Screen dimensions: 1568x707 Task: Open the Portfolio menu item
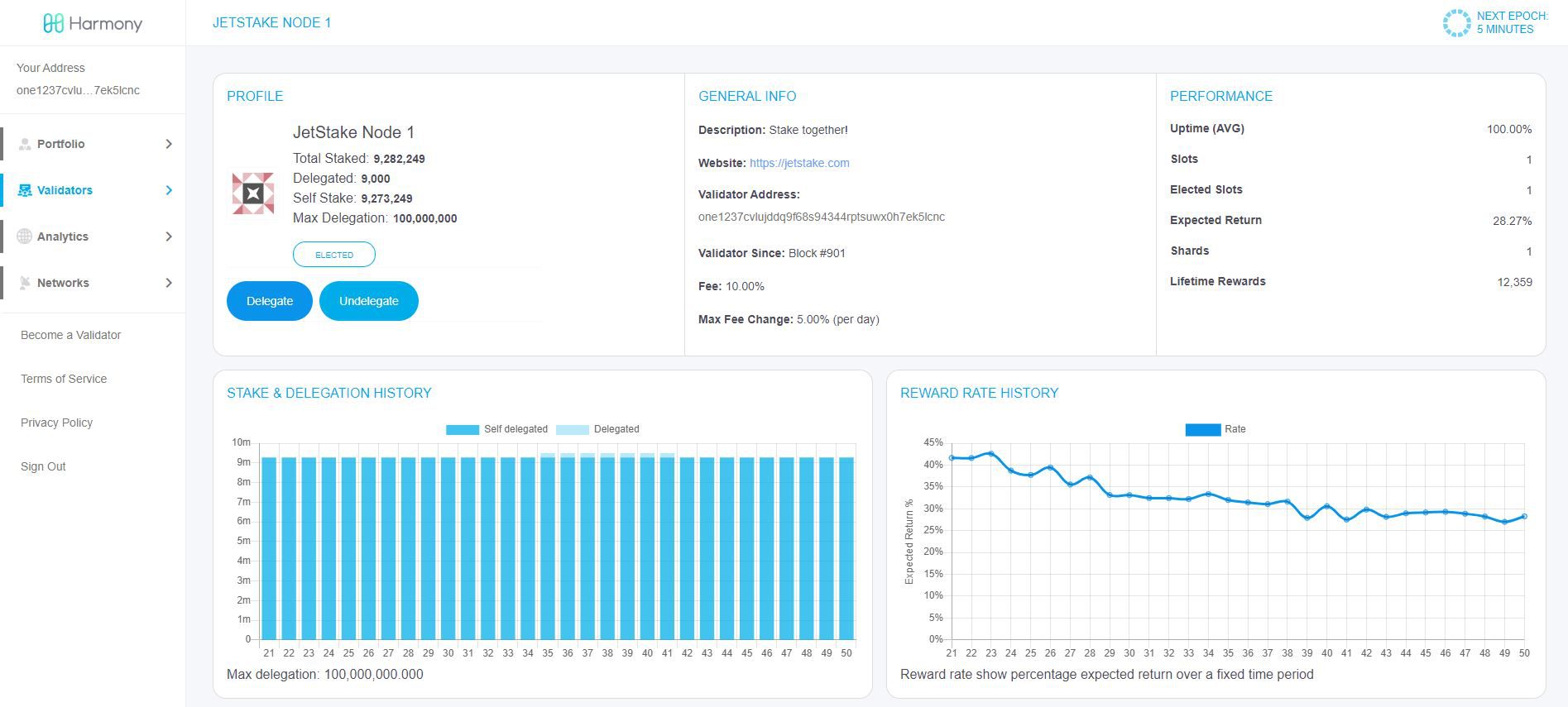(93, 144)
